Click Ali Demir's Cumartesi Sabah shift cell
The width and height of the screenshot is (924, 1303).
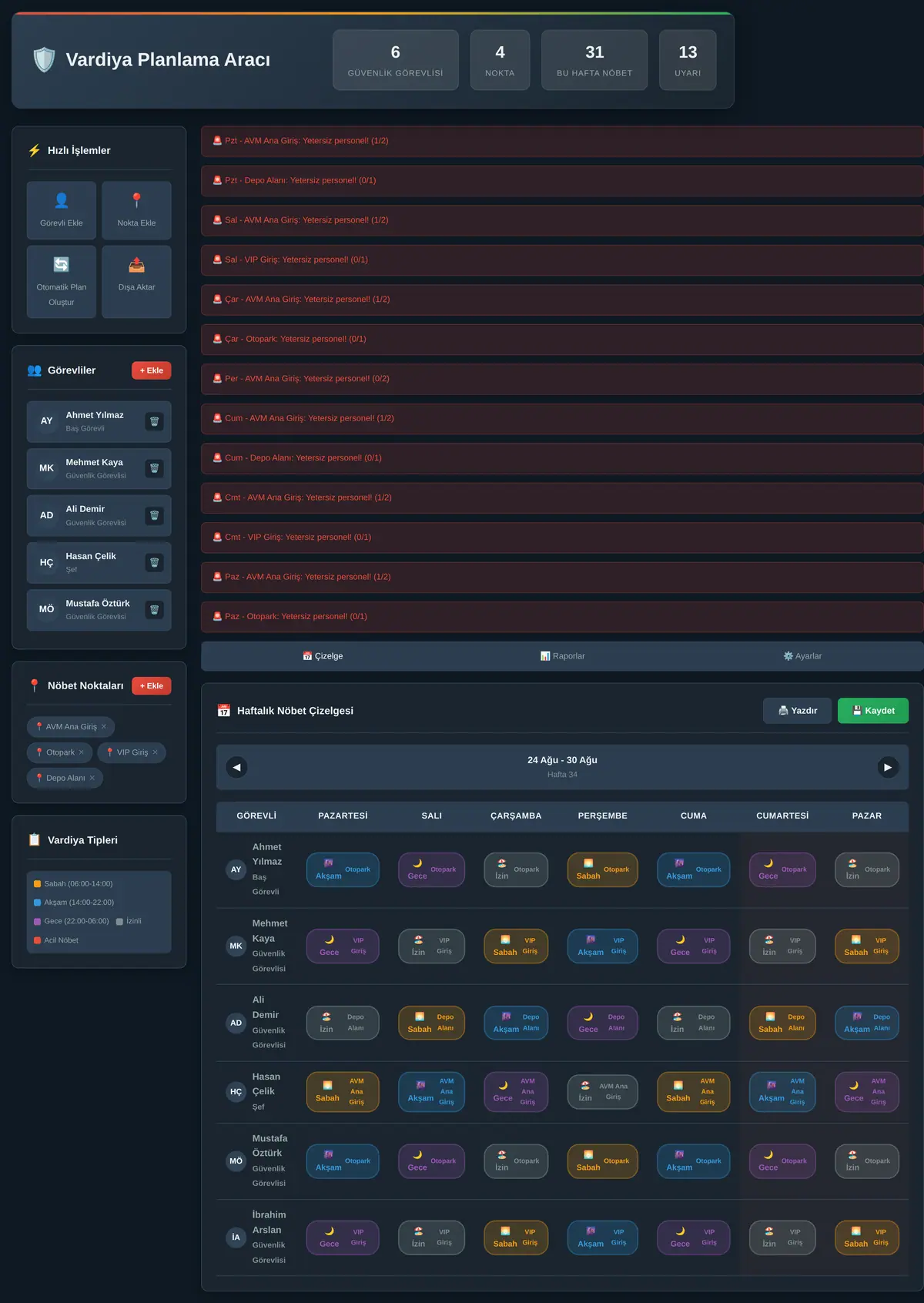782,1023
